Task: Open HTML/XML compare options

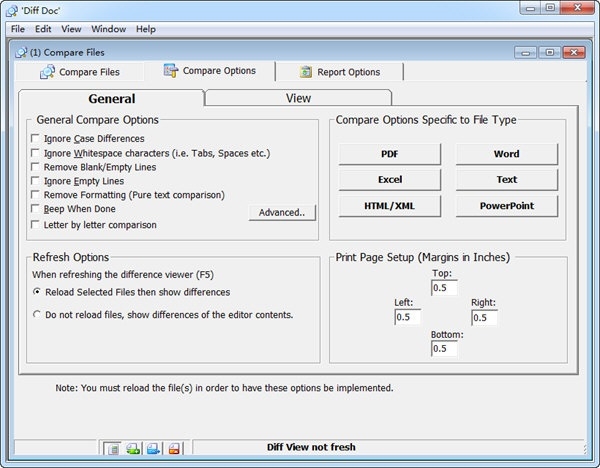Action: (x=390, y=206)
